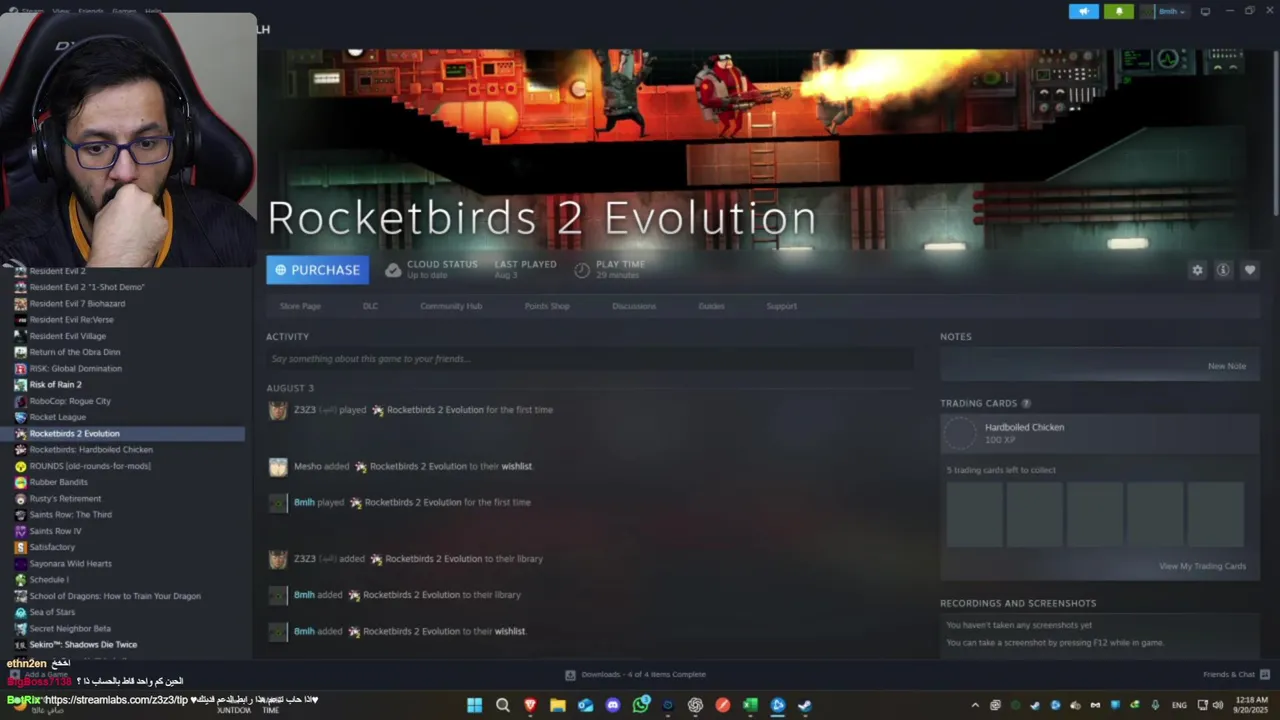This screenshot has height=720, width=1280.
Task: Open Windows taskbar search
Action: click(x=503, y=705)
